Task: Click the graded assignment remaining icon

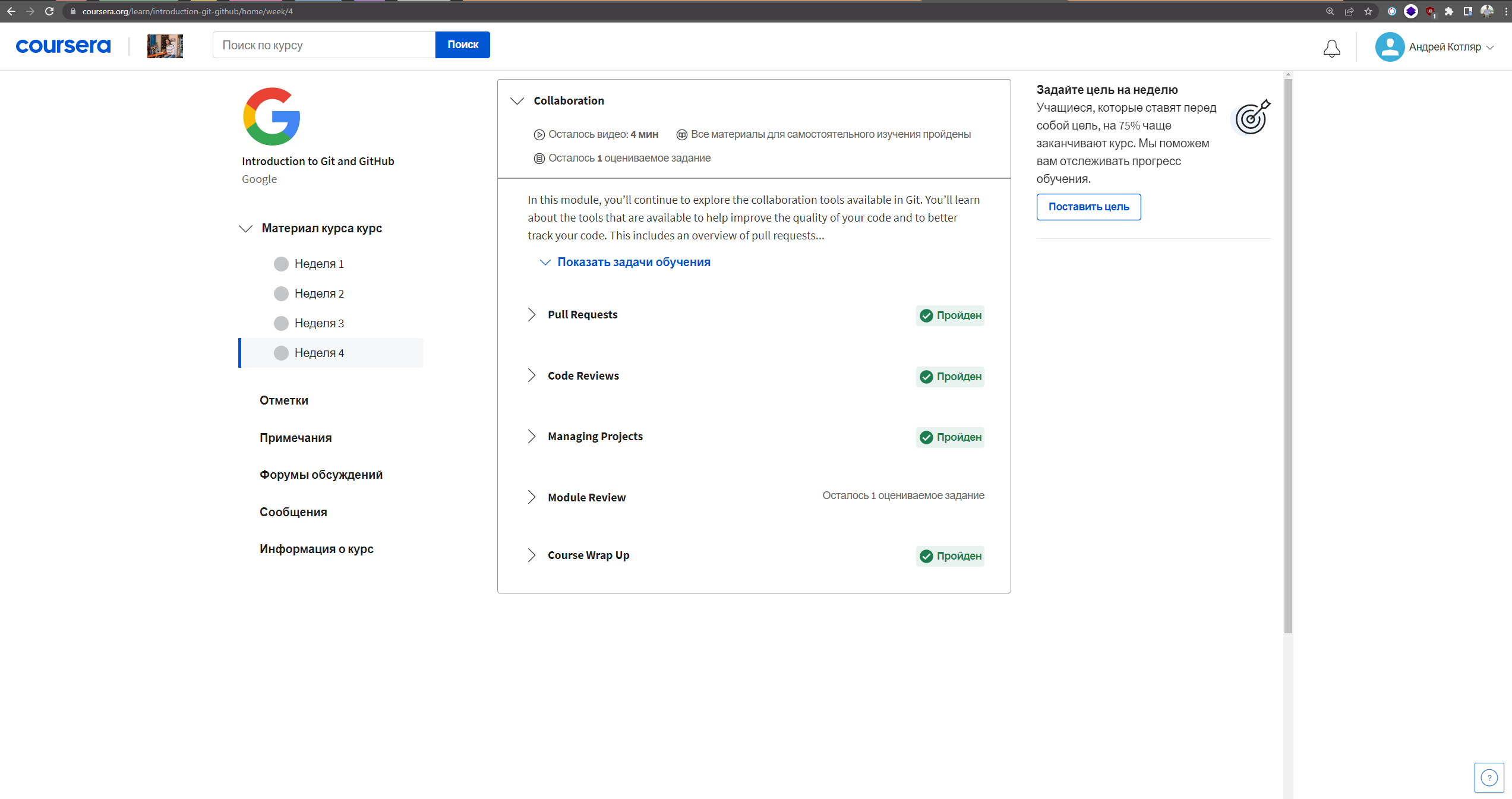Action: point(539,159)
